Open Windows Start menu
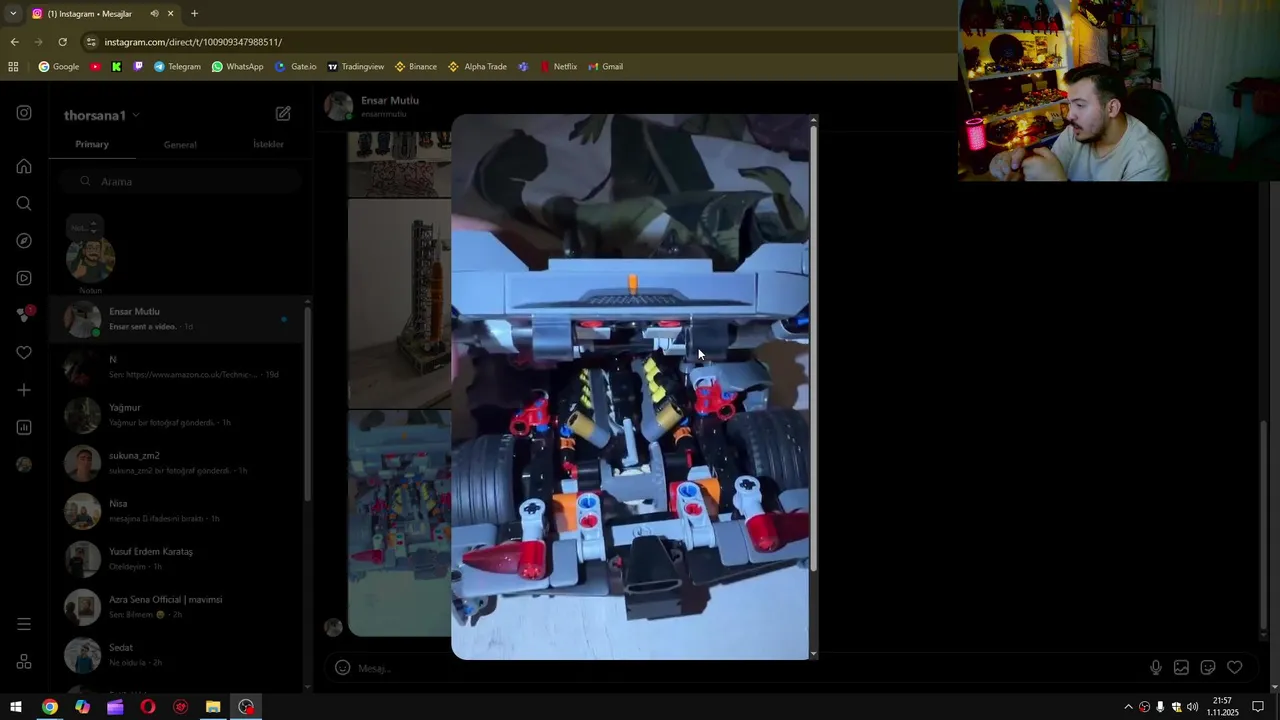The height and width of the screenshot is (720, 1280). 16,707
